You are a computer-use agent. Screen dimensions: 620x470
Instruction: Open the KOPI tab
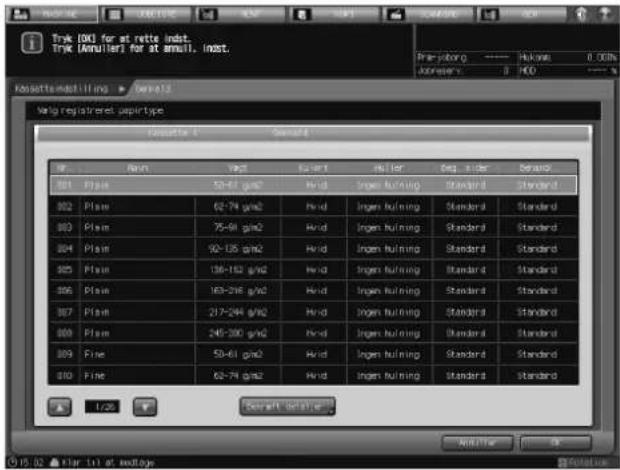tap(335, 15)
